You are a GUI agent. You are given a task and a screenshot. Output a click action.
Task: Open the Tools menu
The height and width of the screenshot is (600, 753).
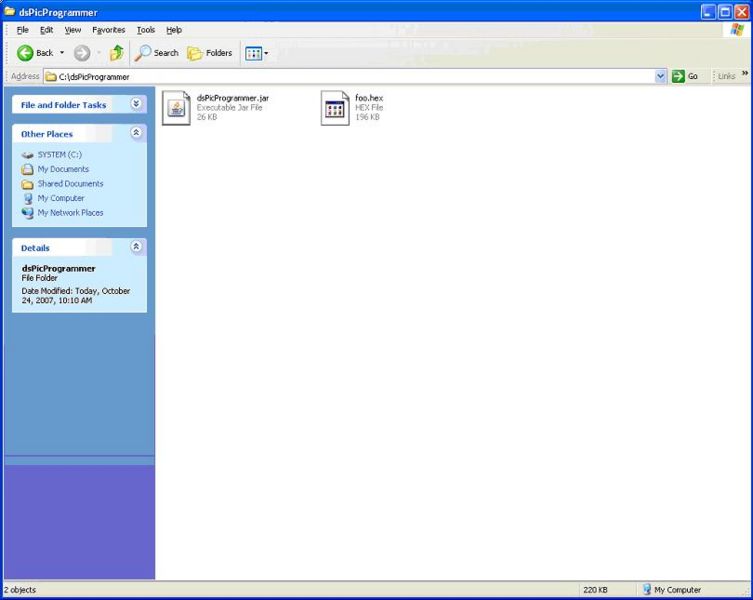coord(146,30)
